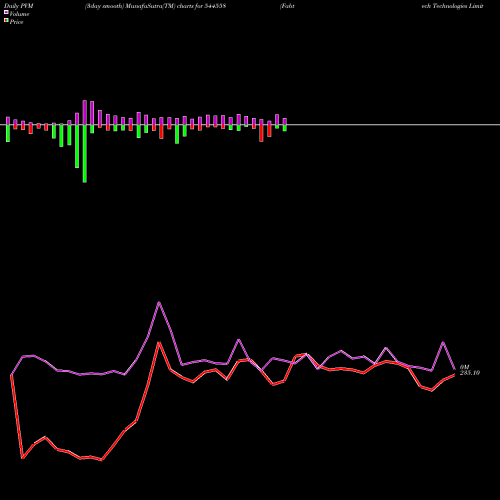Click the longest green bar in histogram

85,154
